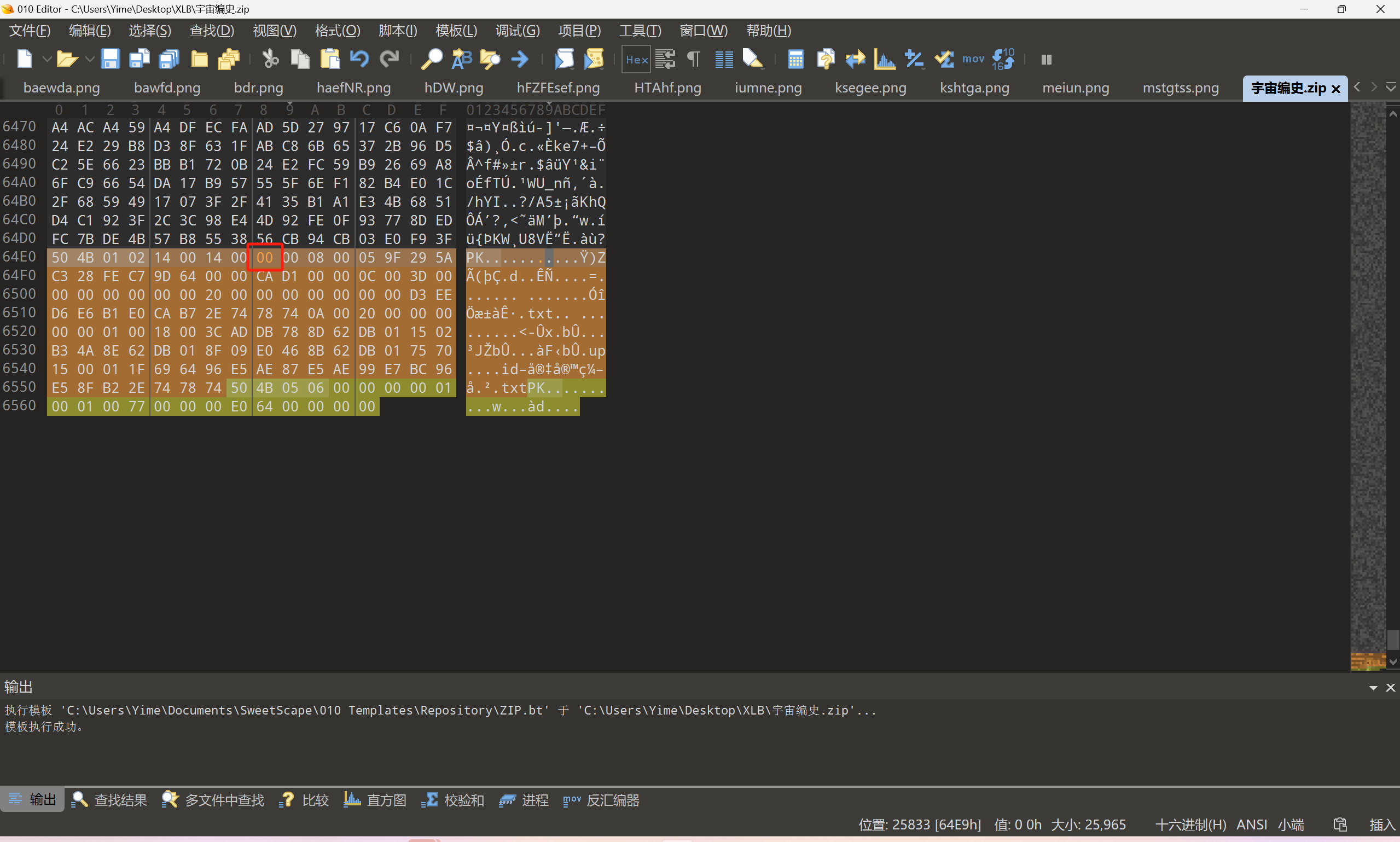The height and width of the screenshot is (842, 1400).
Task: Toggle show whitespace pilcrow icon
Action: click(x=693, y=59)
